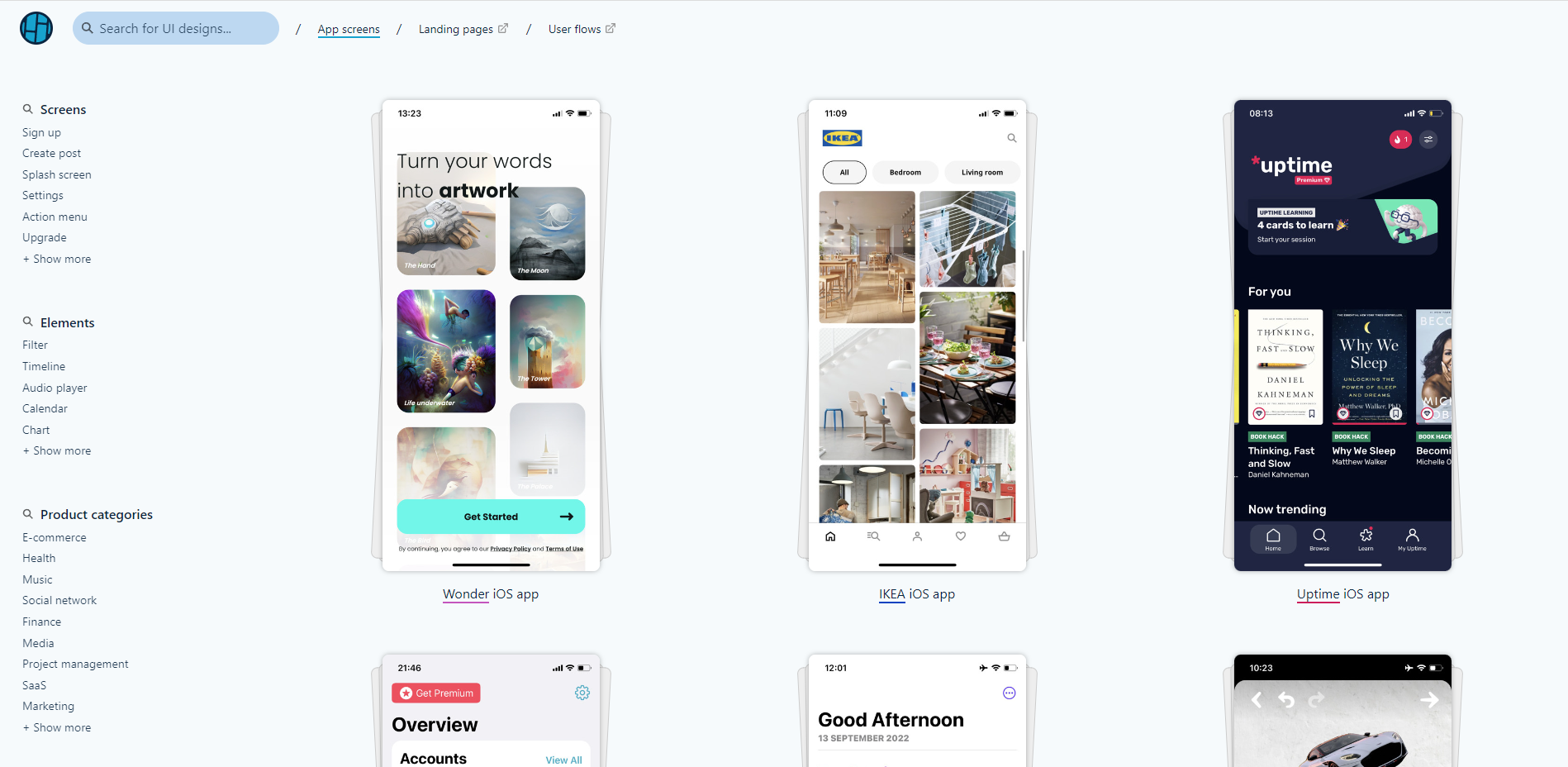Image resolution: width=1568 pixels, height=767 pixels.
Task: Open the Wonder iOS app link
Action: tap(491, 593)
